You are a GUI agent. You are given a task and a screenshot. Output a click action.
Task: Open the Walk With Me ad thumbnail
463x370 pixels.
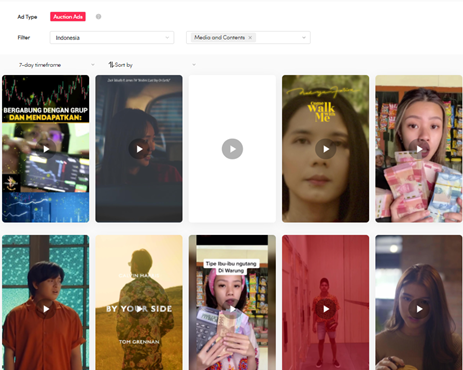(x=326, y=149)
